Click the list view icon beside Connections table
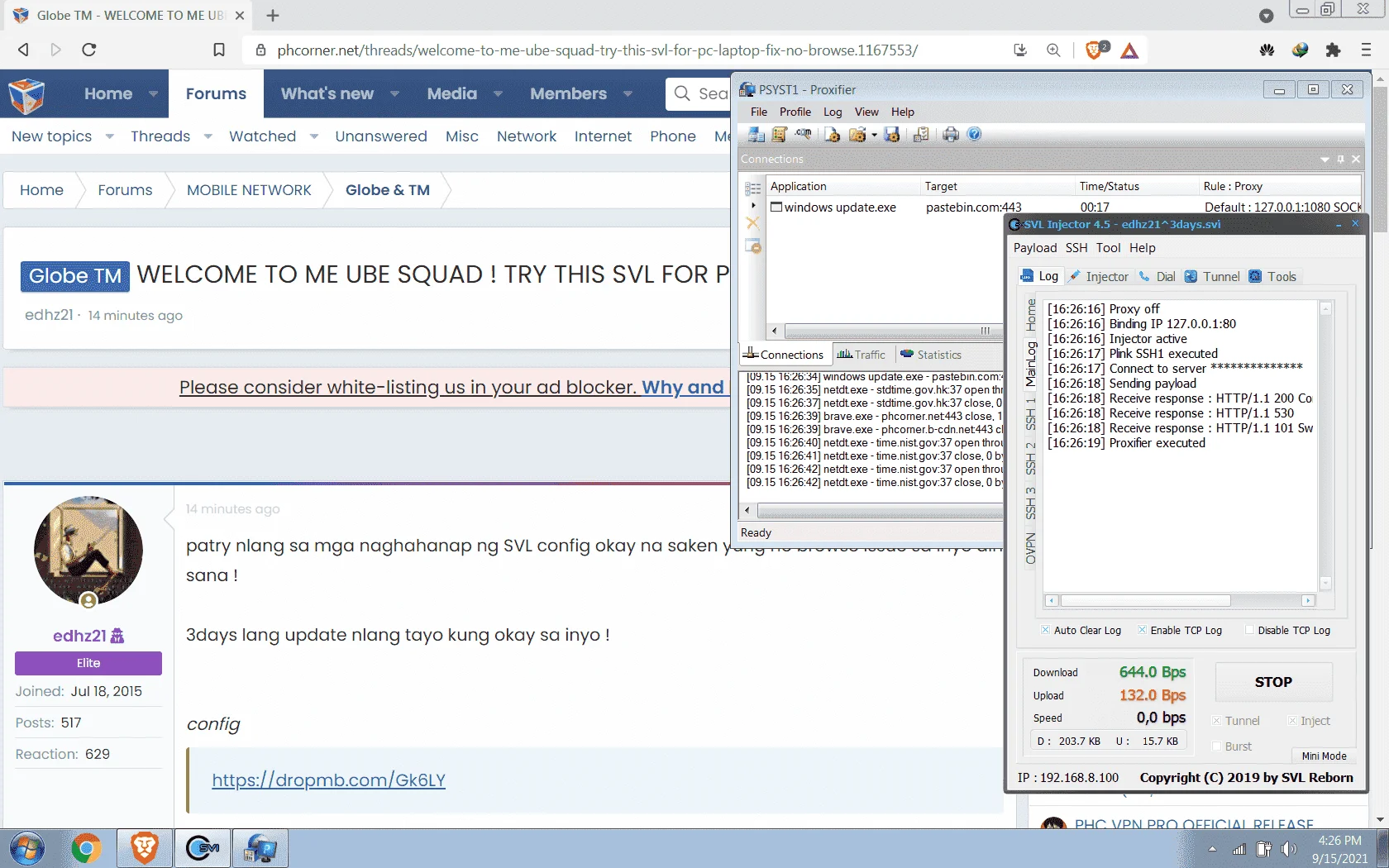1389x868 pixels. tap(752, 188)
